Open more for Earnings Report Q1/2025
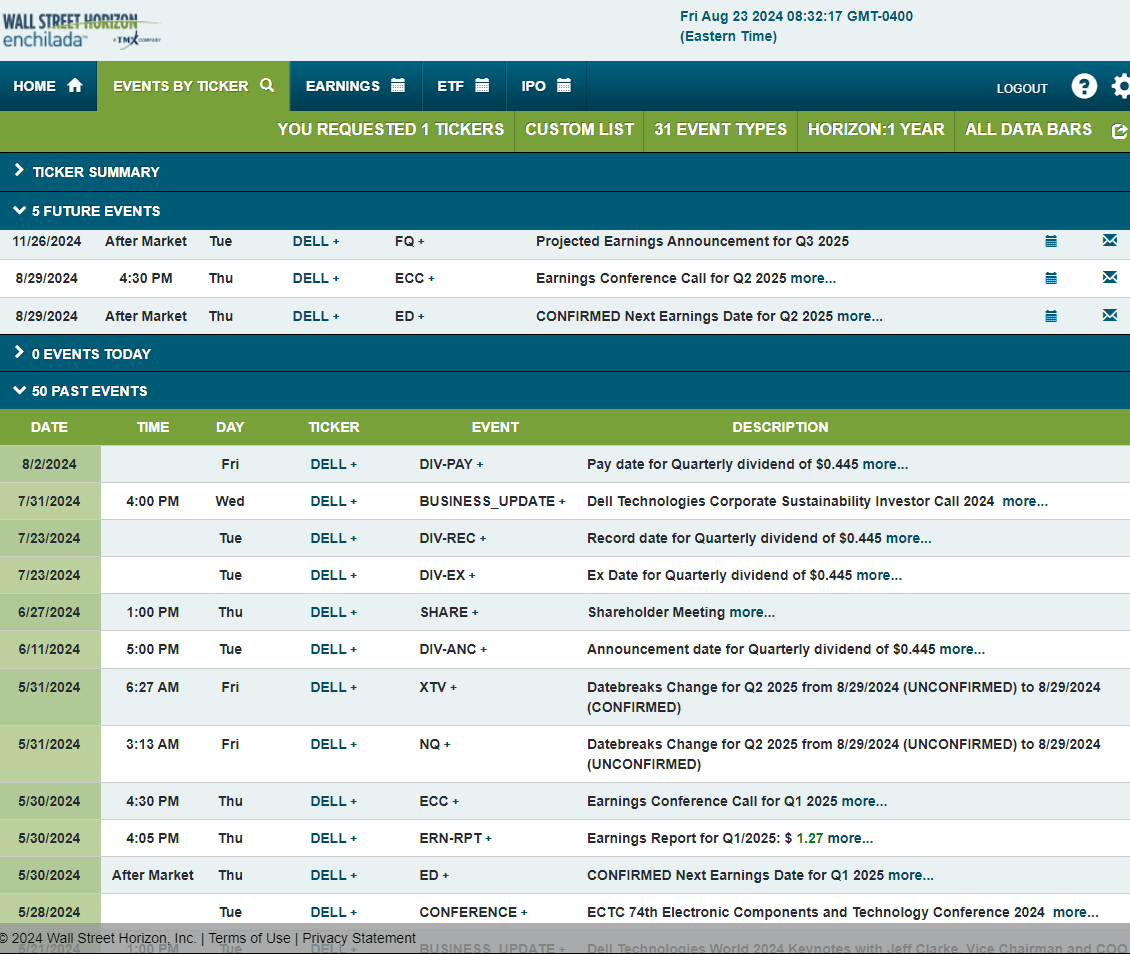Viewport: 1130px width, 954px height. coord(850,839)
